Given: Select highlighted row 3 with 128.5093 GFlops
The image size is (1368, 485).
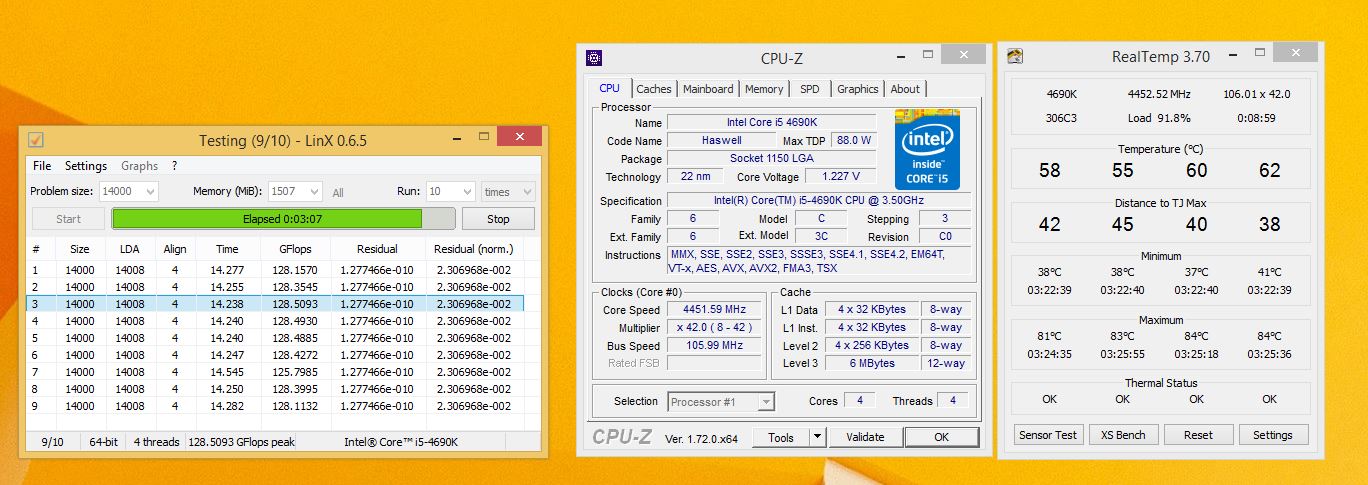Looking at the screenshot, I should click(x=275, y=304).
